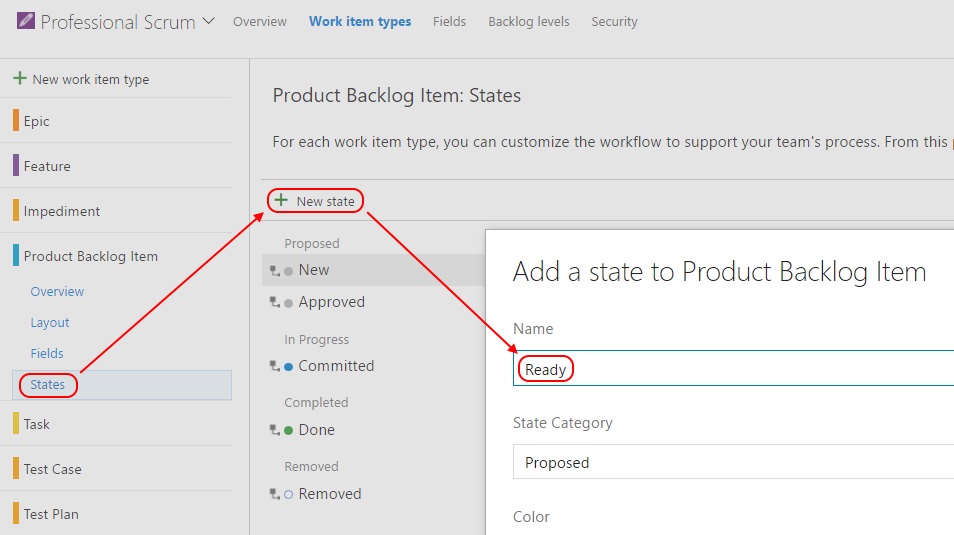Click the green Done state dot
This screenshot has height=535, width=954.
click(x=288, y=430)
